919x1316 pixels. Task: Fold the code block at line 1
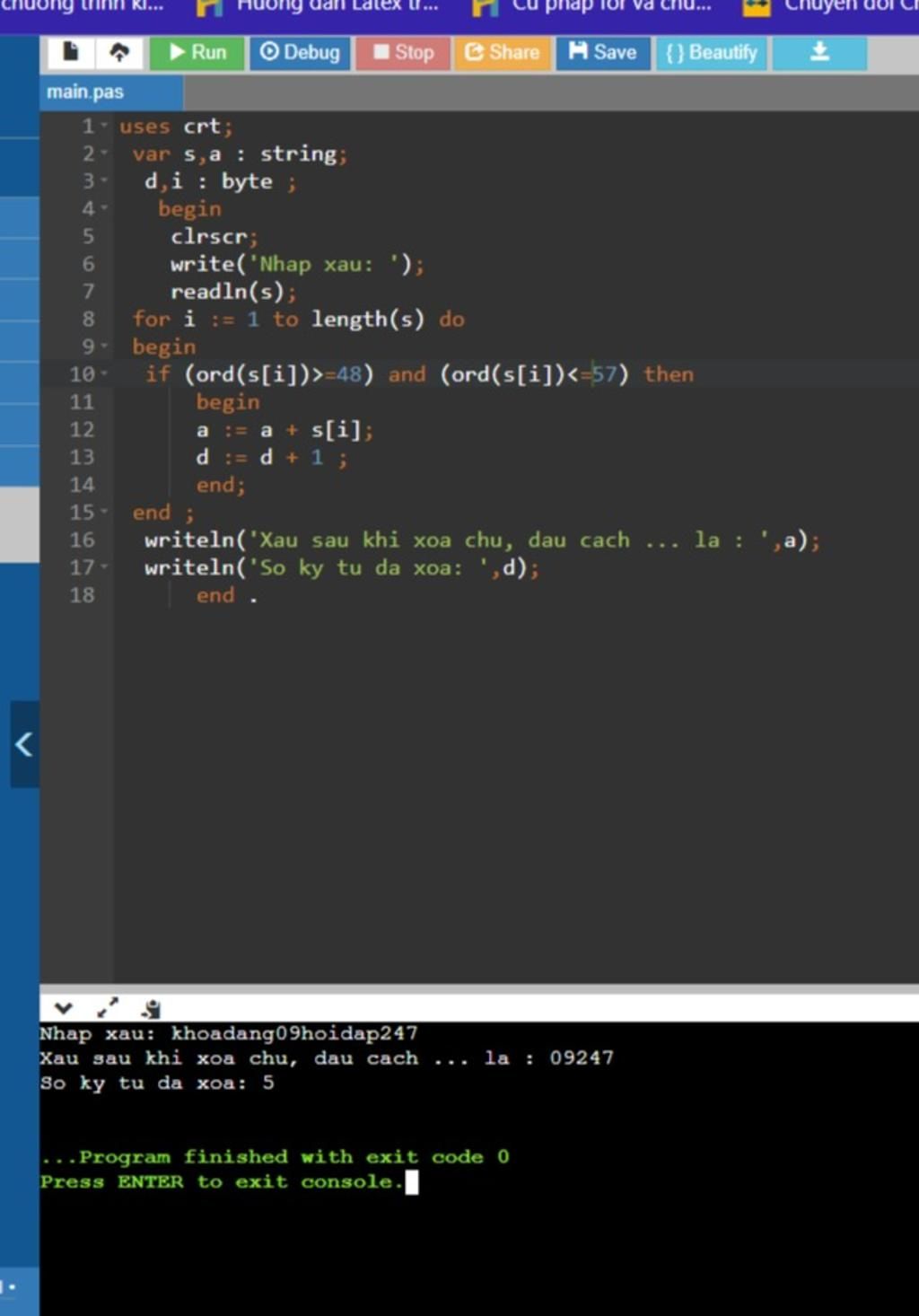click(x=104, y=127)
